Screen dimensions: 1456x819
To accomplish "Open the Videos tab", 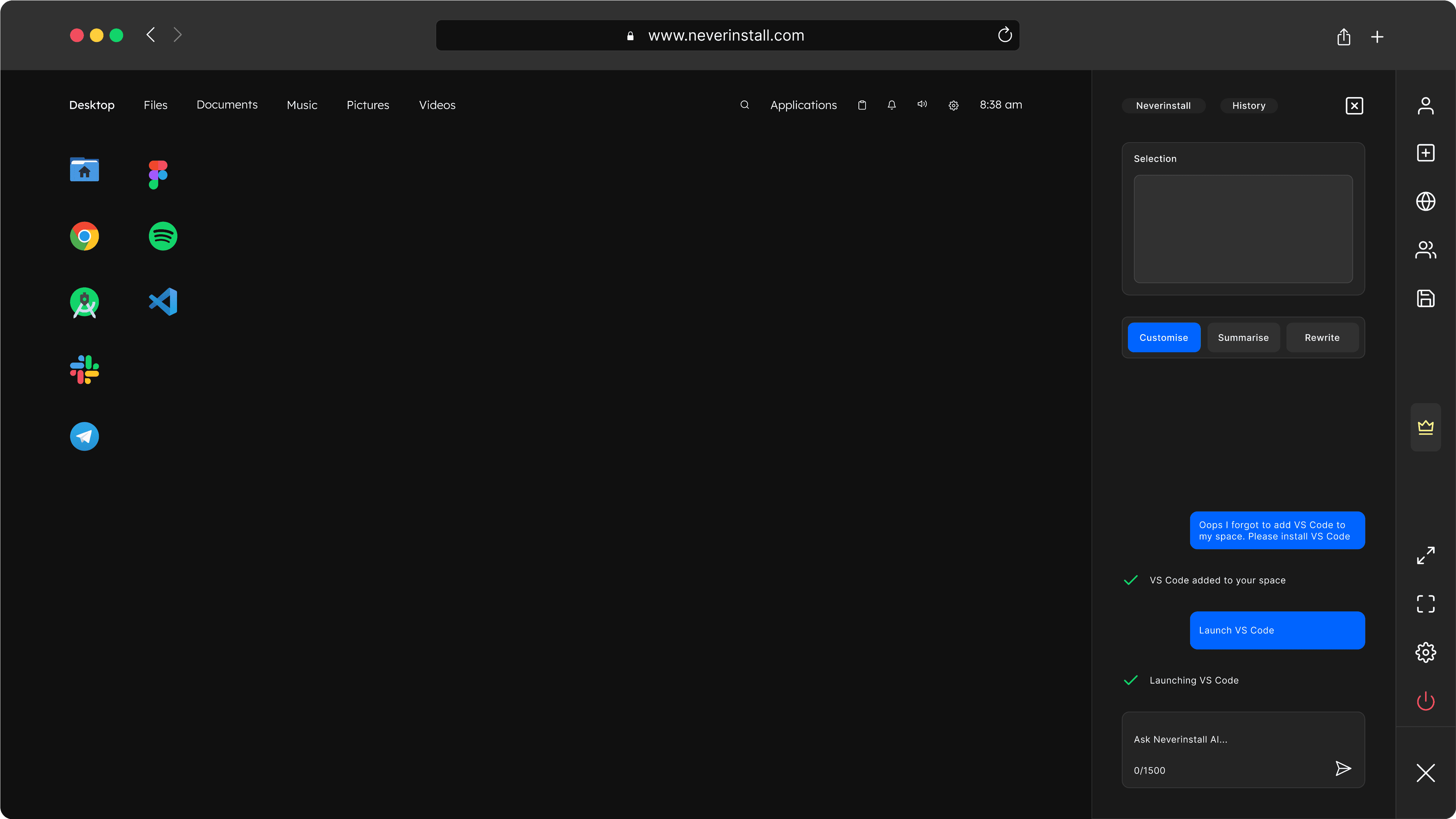I will pos(437,105).
